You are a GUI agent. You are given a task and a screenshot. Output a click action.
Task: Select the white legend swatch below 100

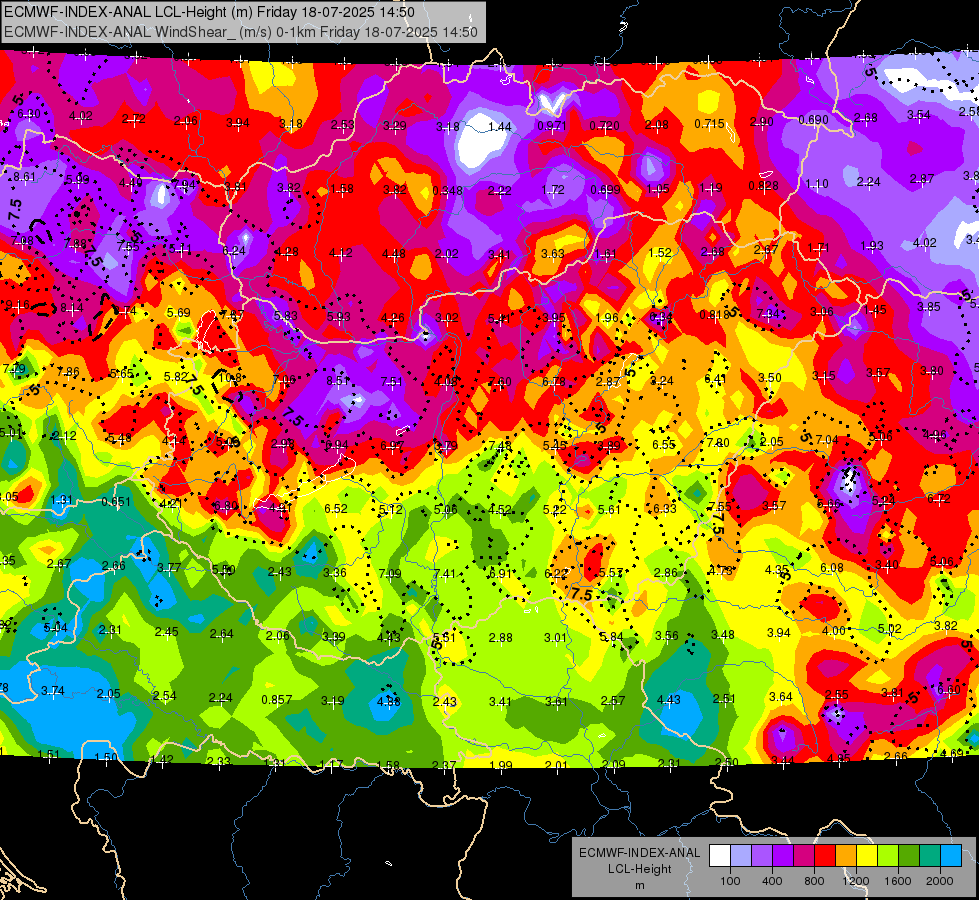(x=720, y=855)
